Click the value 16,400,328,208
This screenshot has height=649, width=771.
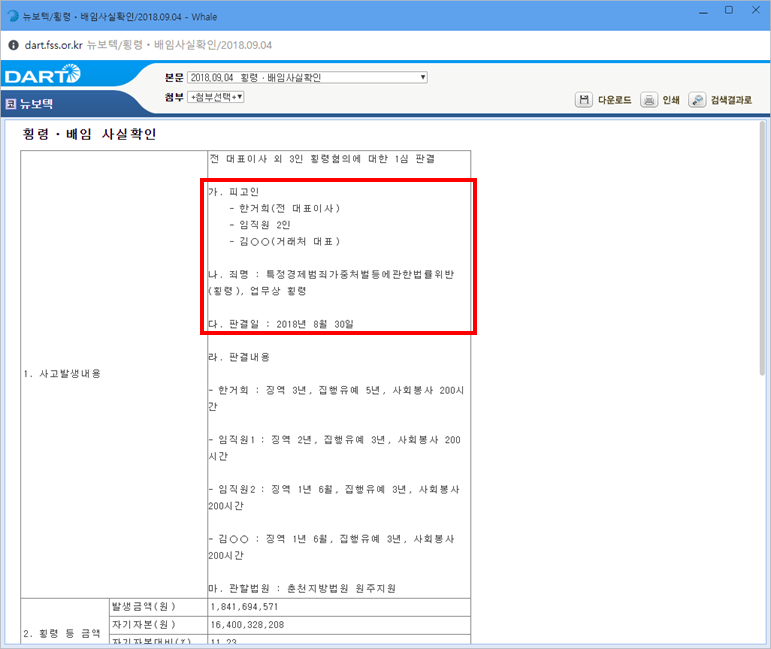coord(247,624)
